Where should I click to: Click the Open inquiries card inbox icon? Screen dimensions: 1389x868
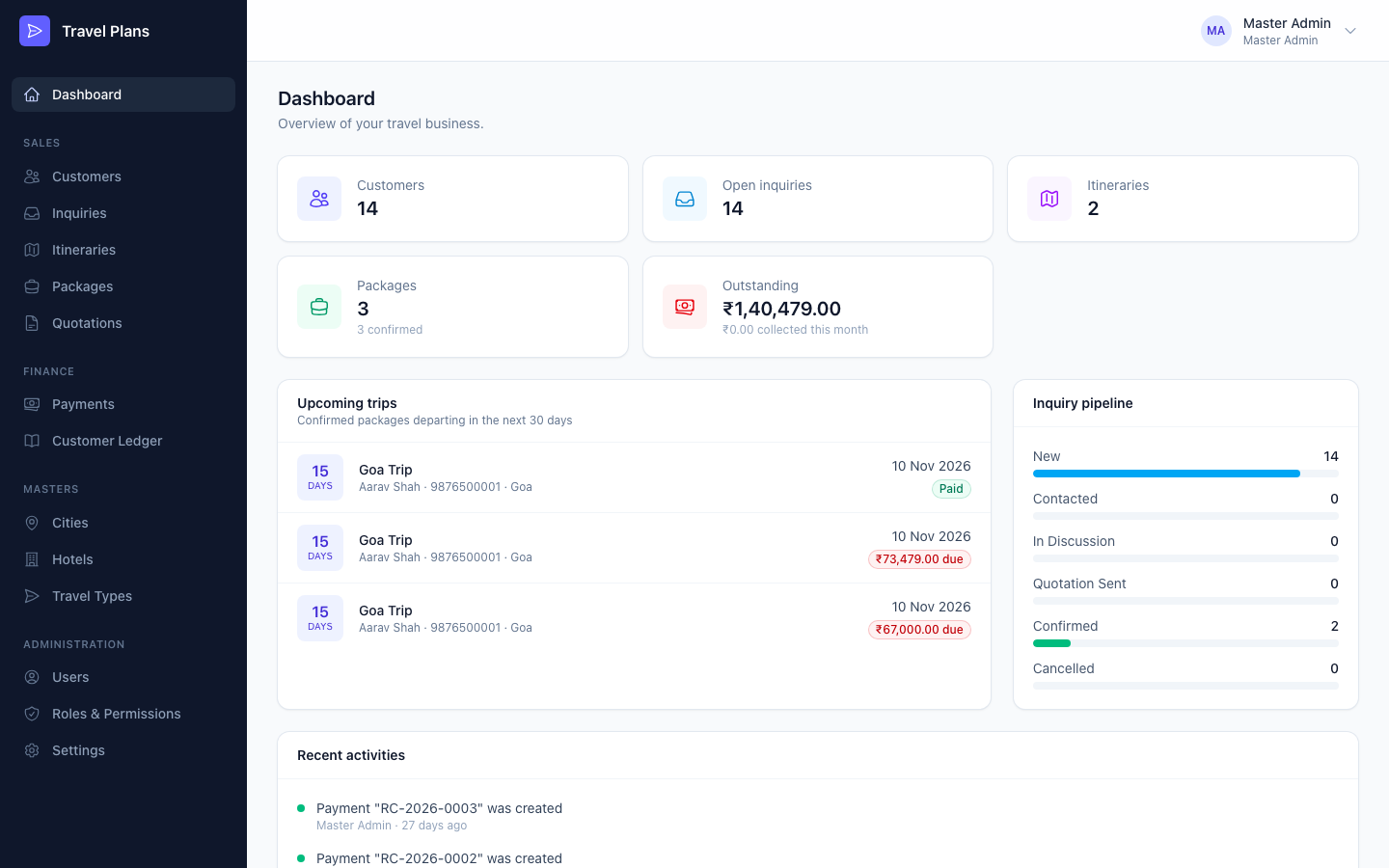point(685,199)
